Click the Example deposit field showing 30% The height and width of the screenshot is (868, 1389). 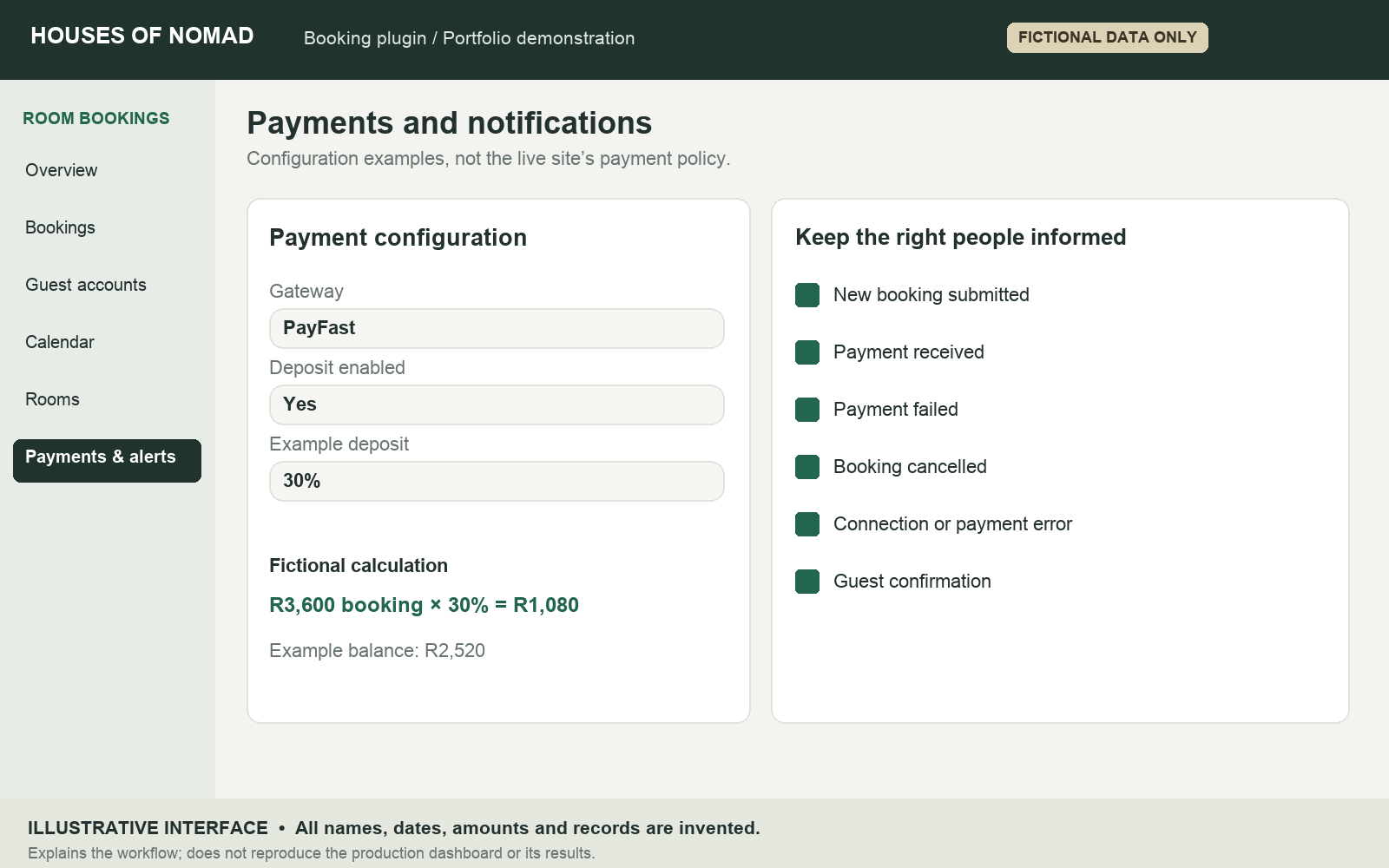click(497, 481)
